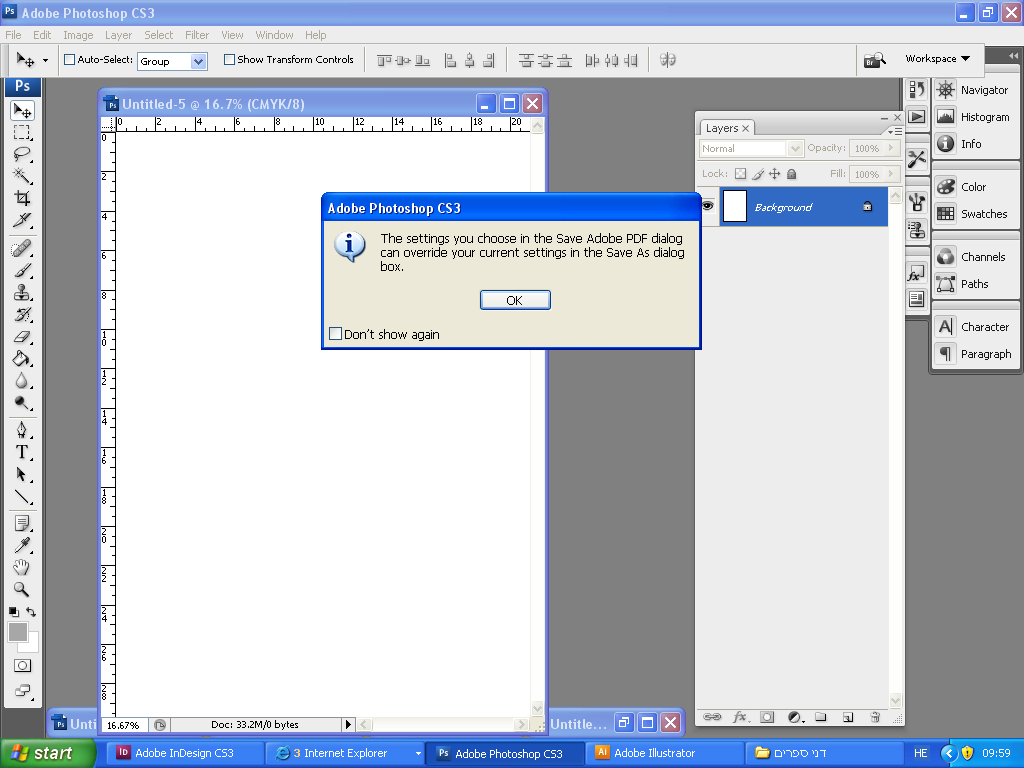Collapse the panel dock double-arrow
1024x768 pixels.
[x=1013, y=56]
